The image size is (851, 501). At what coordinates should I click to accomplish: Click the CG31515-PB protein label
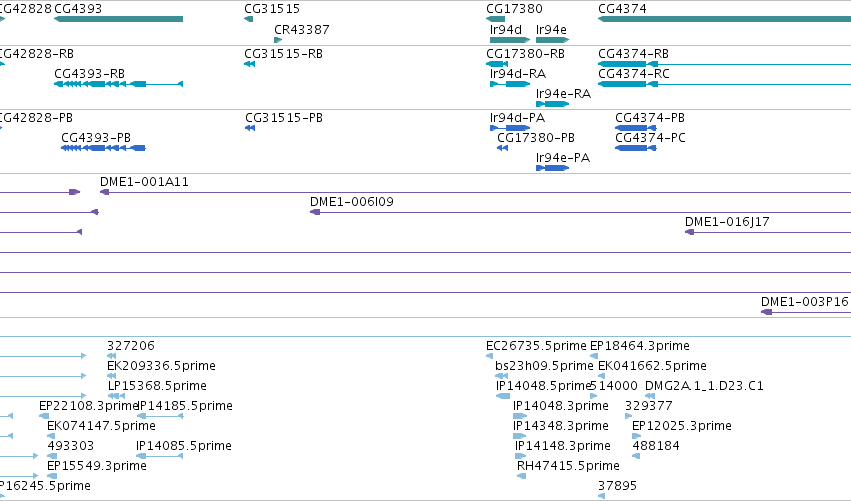(x=284, y=118)
